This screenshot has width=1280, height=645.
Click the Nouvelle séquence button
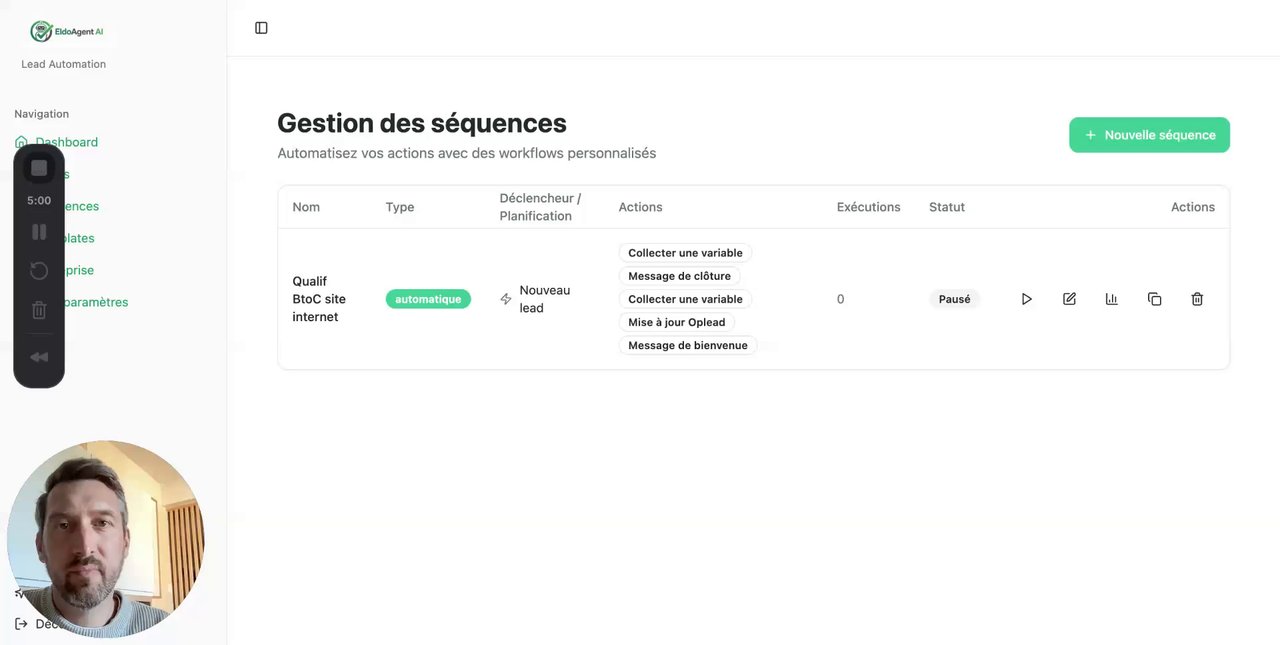1149,135
